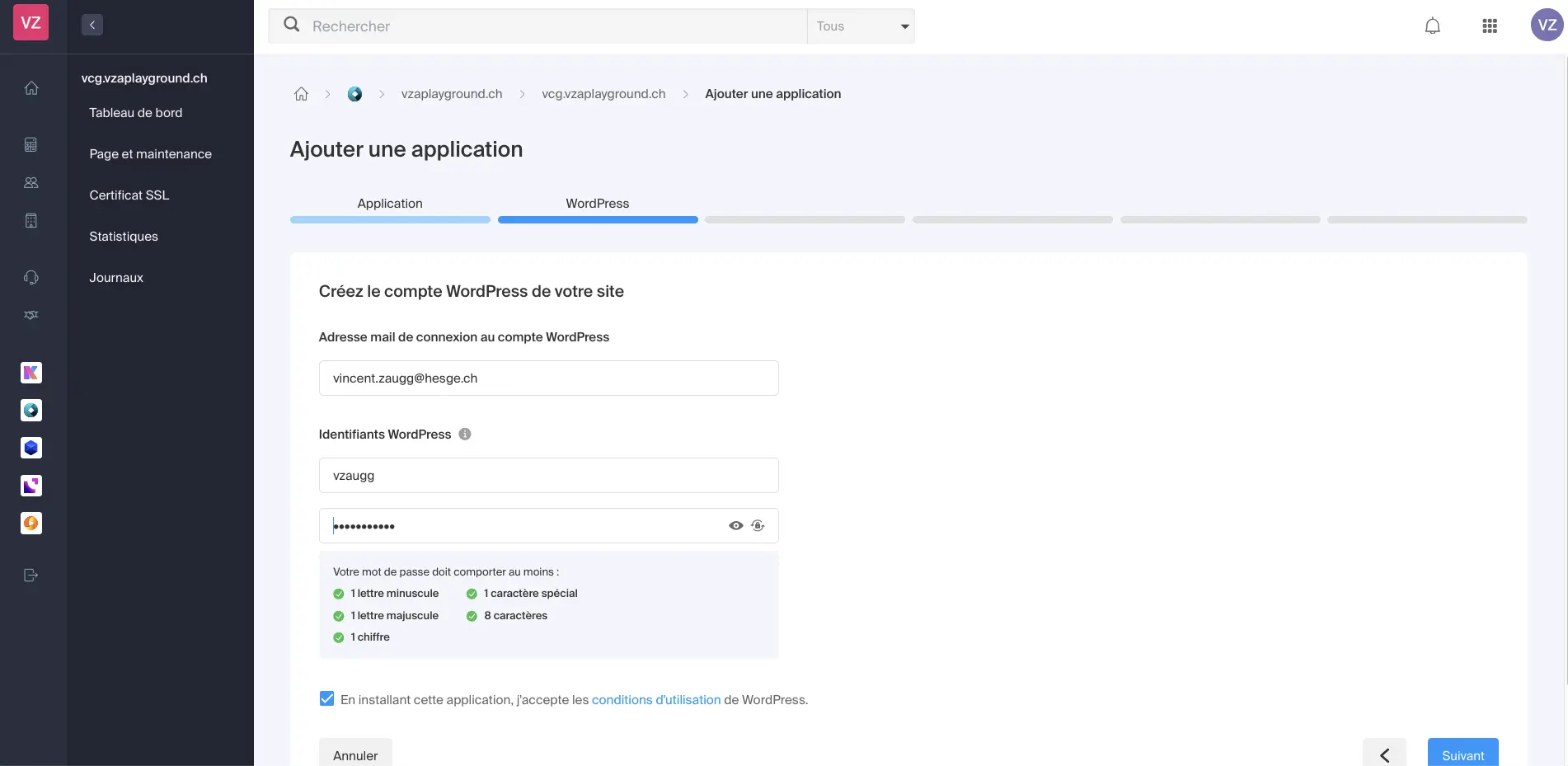Click the home icon in breadcrumb
The width and height of the screenshot is (1568, 766).
coord(301,94)
